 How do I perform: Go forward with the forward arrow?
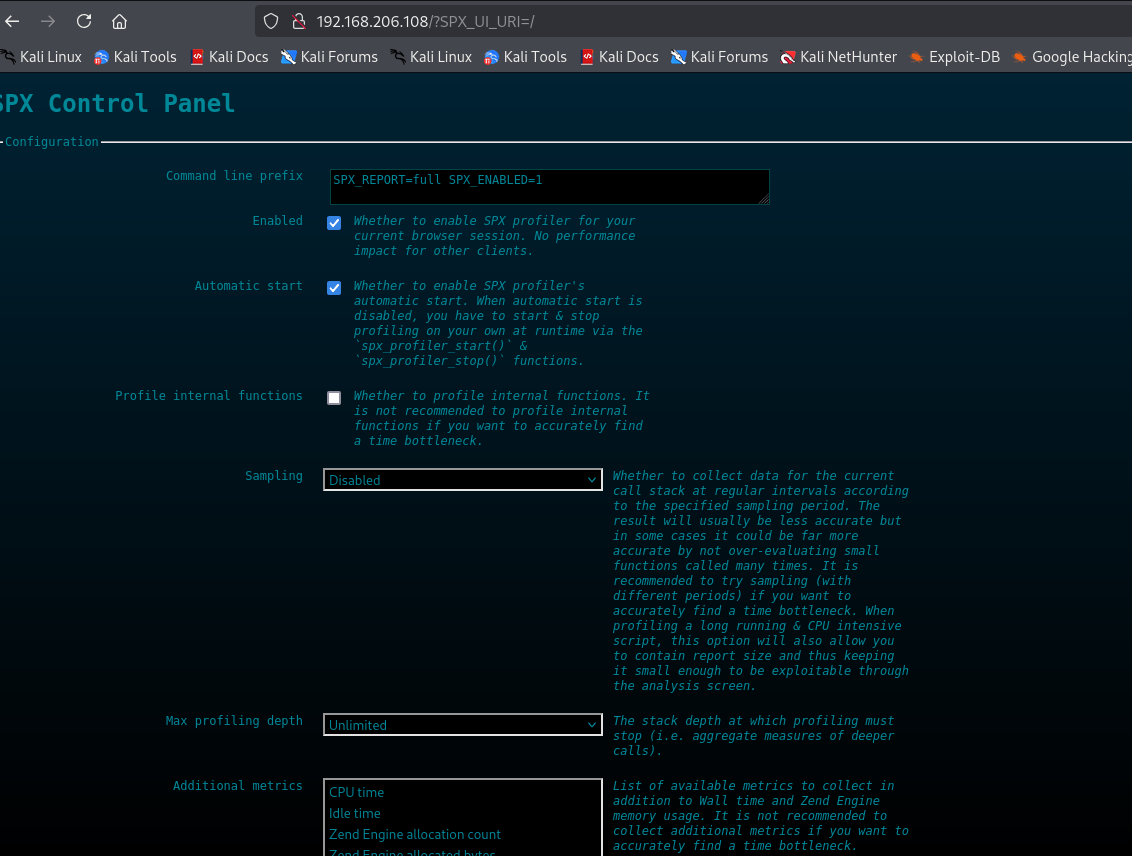click(48, 21)
